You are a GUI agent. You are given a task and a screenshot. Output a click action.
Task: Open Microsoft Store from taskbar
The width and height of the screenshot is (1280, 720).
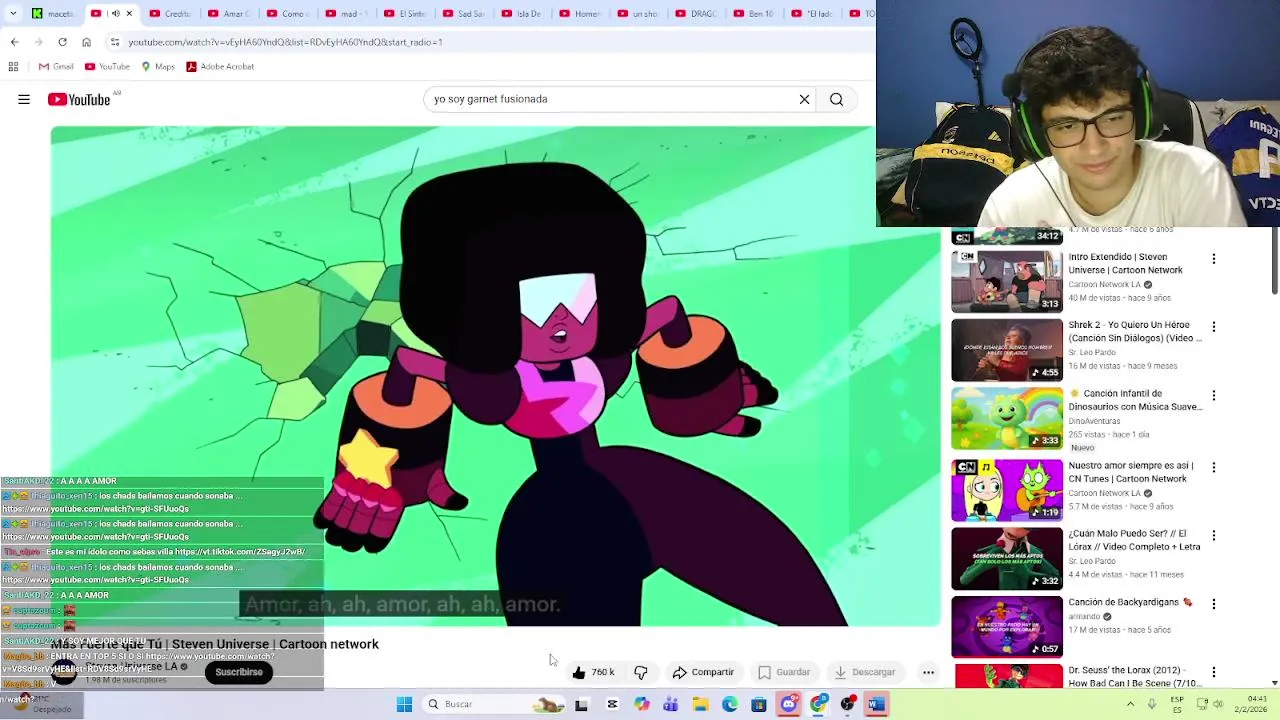coord(759,704)
